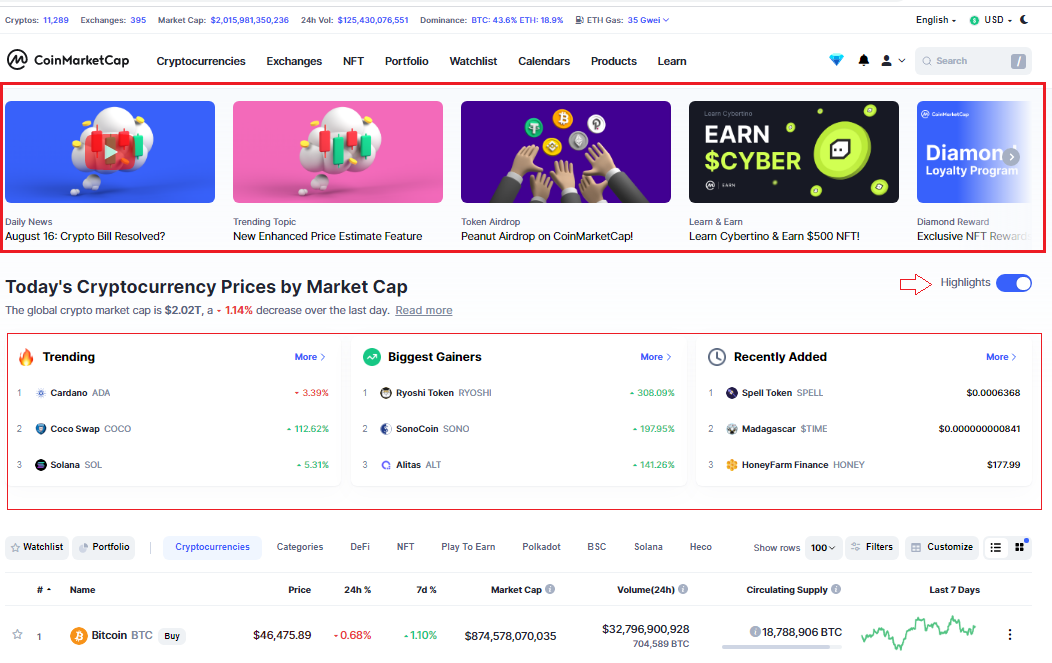The image size is (1052, 663).
Task: Turn off the Highlights switch
Action: [x=1014, y=283]
